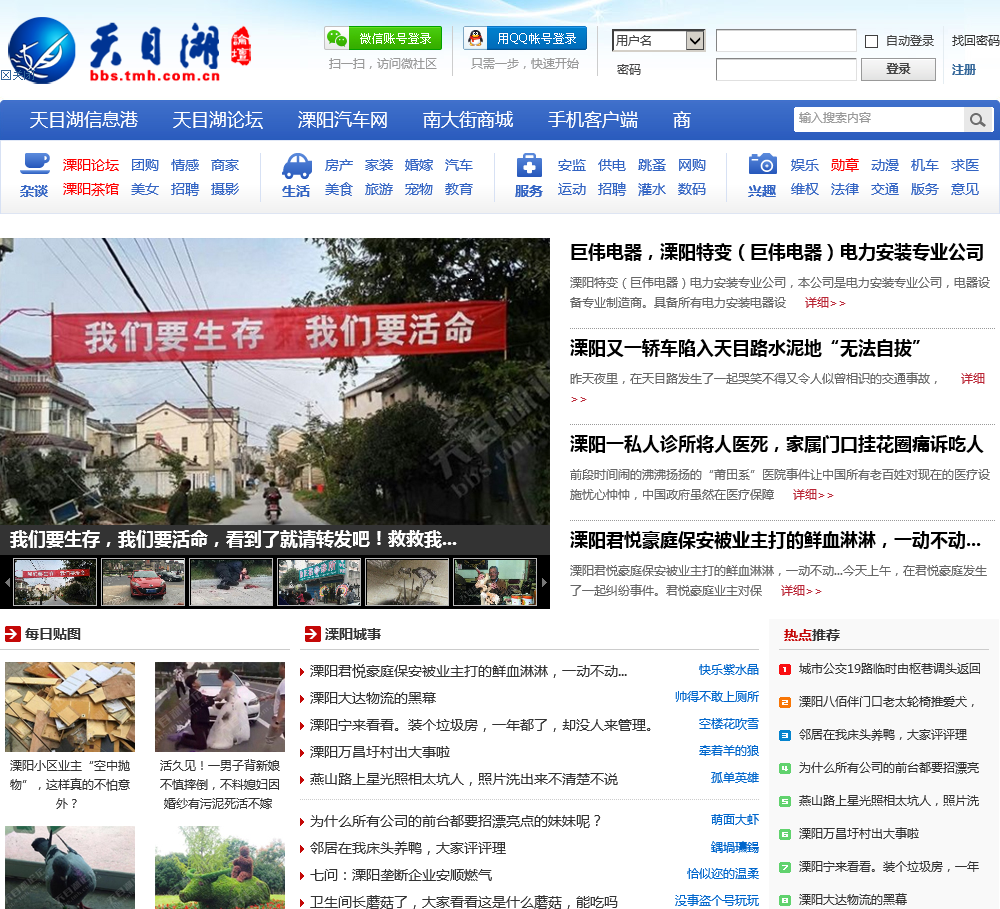Image resolution: width=1000 pixels, height=909 pixels.
Task: Open post 溧阳大达物流的黑幕 in 溧阳城事
Action: [x=373, y=698]
